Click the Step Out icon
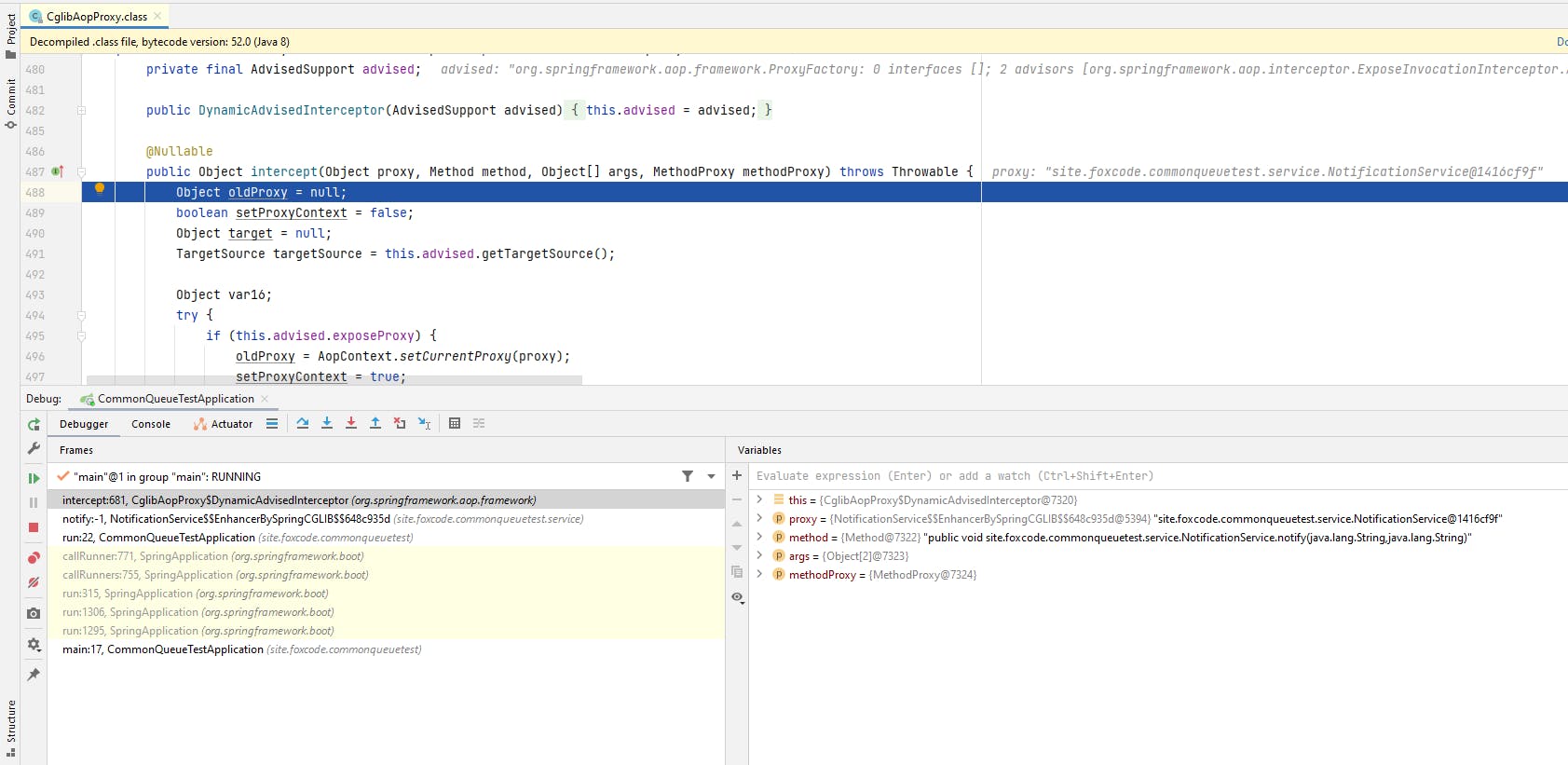 (x=375, y=423)
